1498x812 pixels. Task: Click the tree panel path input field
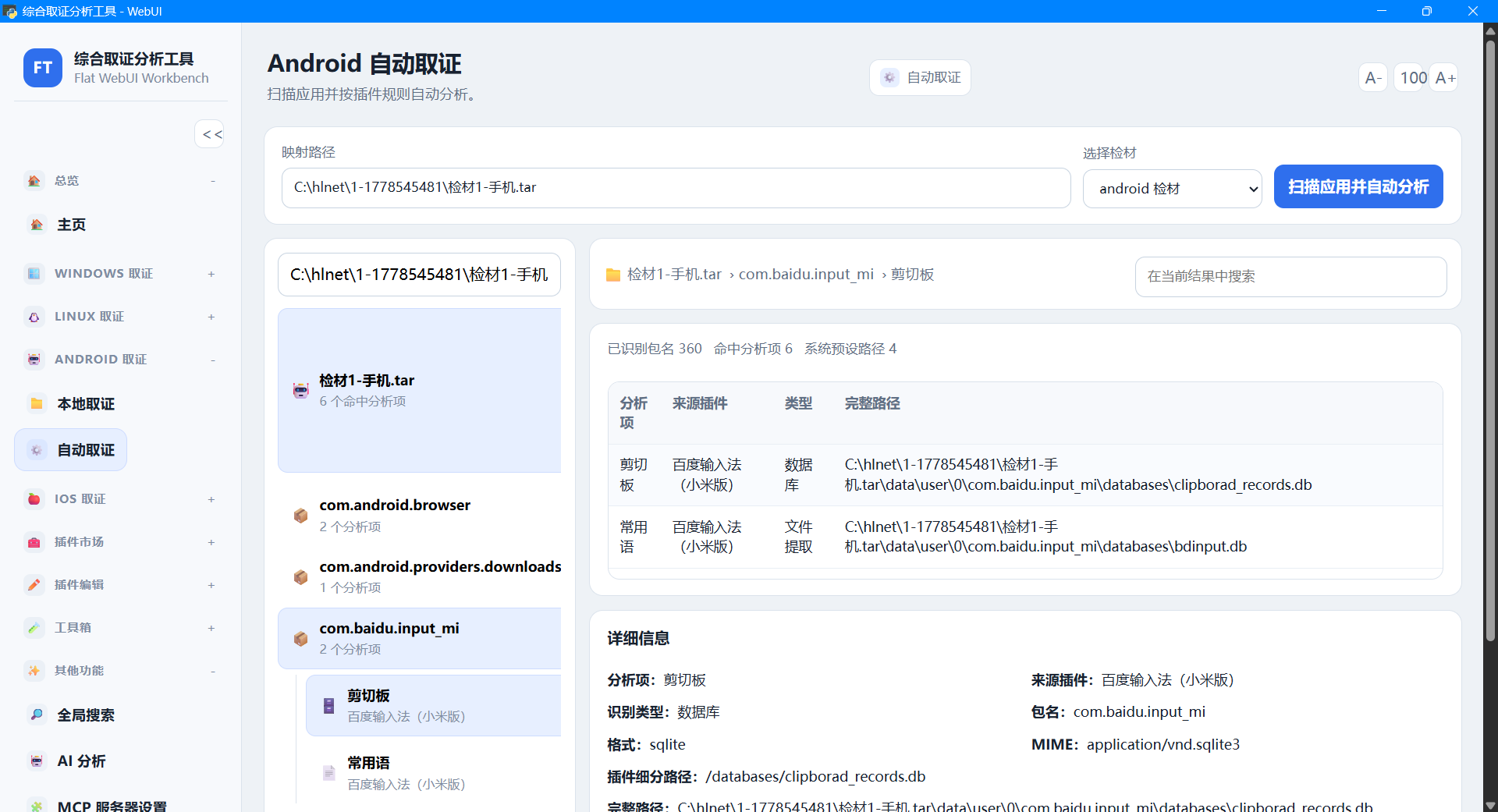[419, 275]
